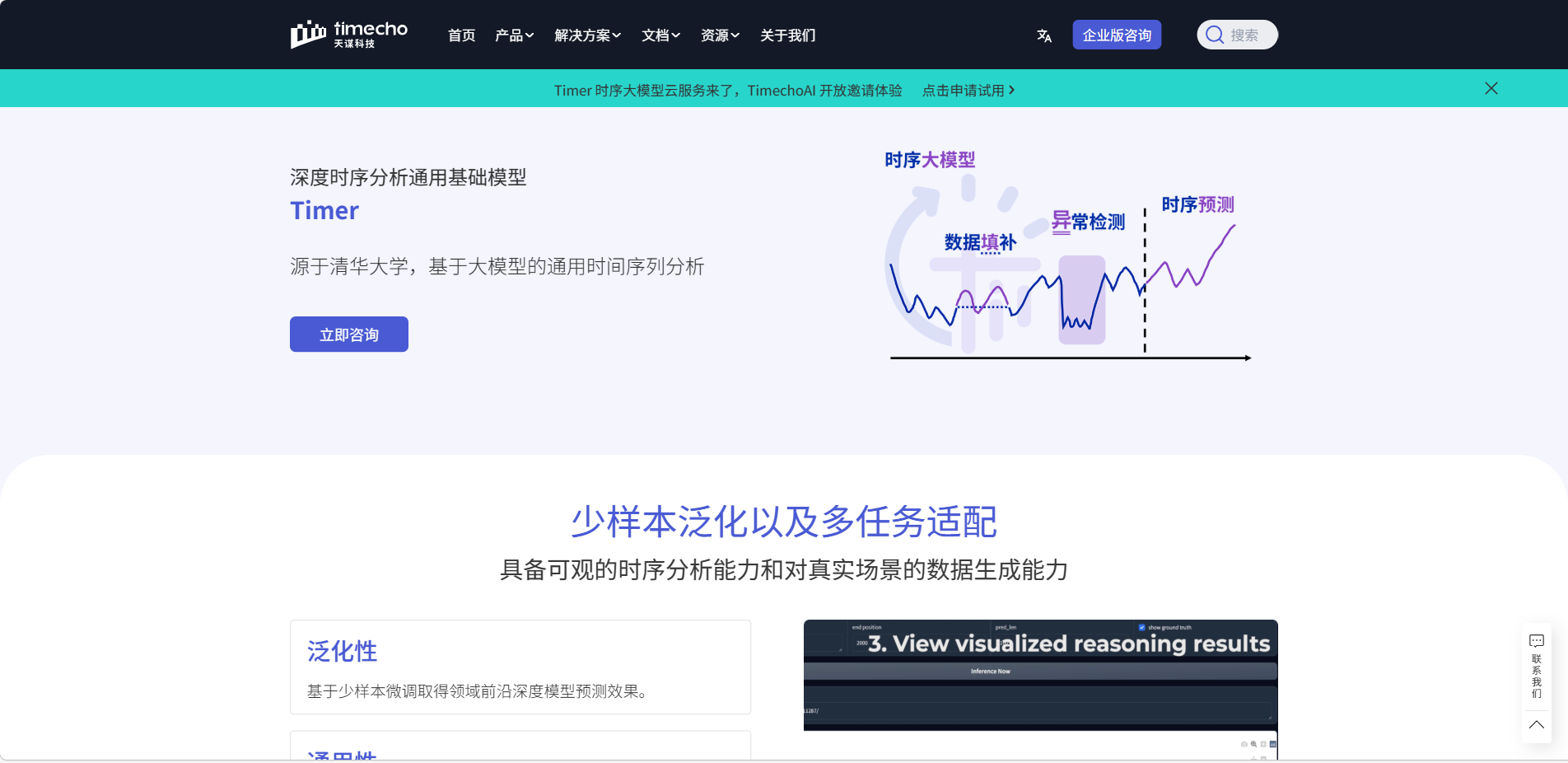Click the Timer time-series diagram image

[1068, 257]
